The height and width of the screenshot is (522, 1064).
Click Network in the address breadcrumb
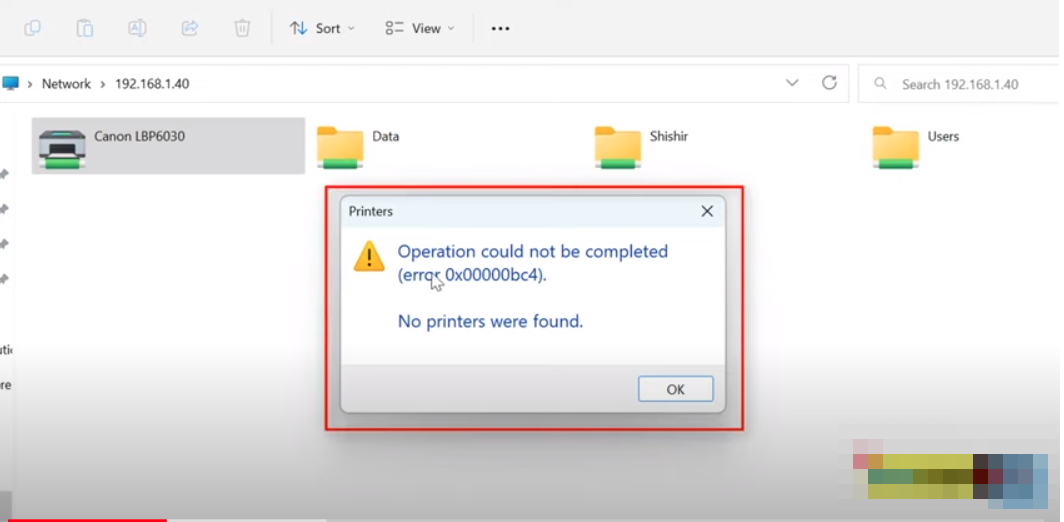[66, 84]
